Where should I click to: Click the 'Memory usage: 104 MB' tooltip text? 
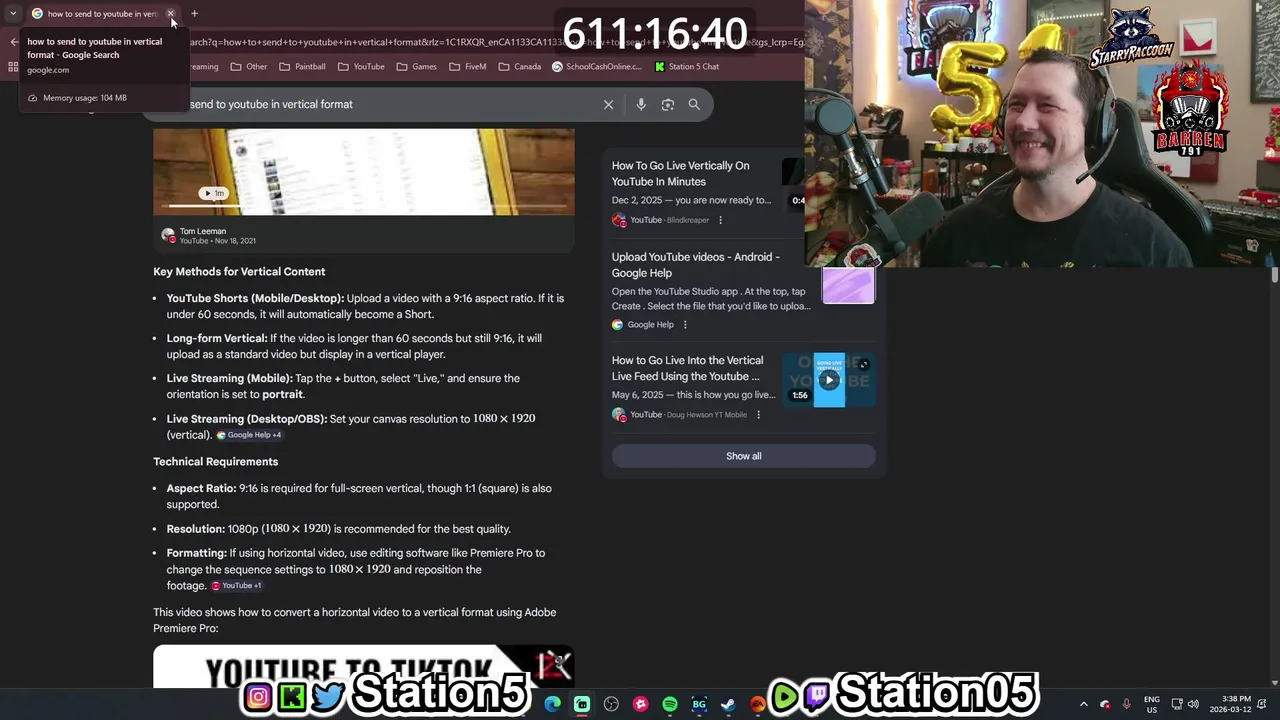click(x=85, y=98)
